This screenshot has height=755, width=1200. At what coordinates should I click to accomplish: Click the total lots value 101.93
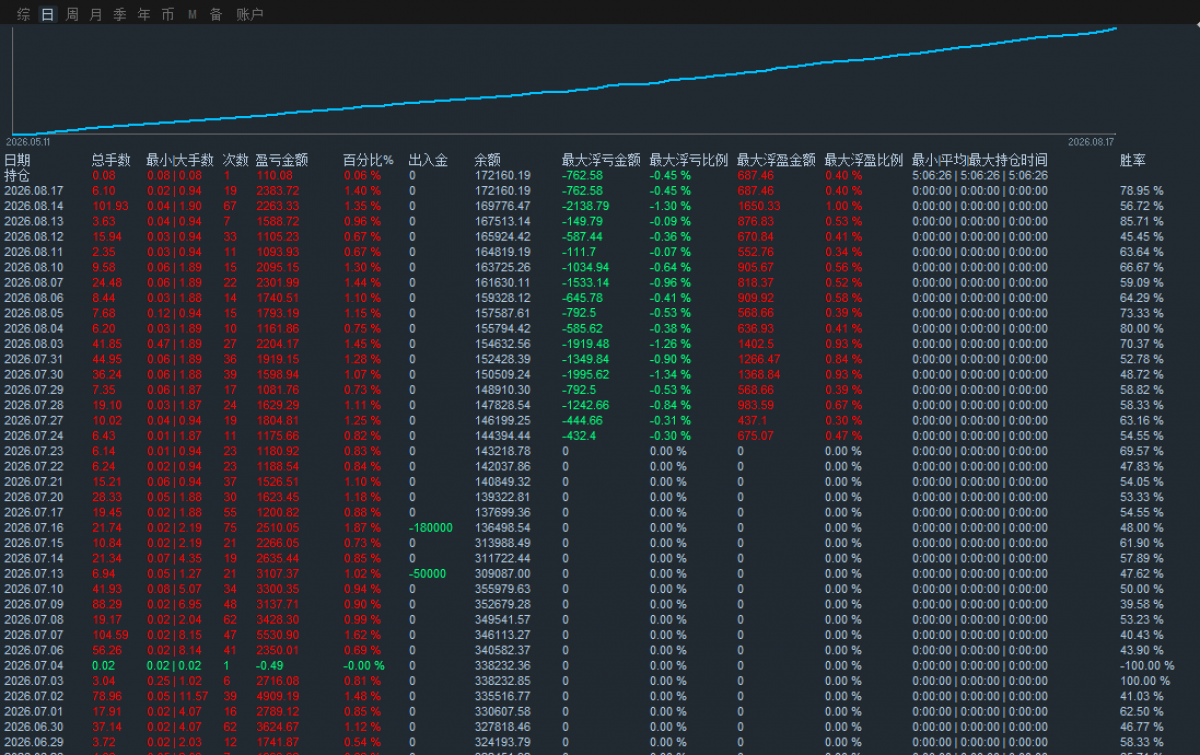109,206
